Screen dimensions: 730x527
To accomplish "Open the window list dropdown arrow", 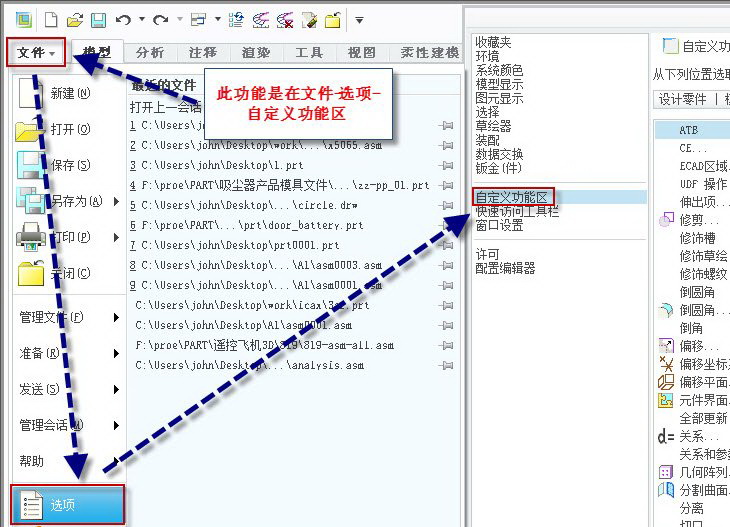I will (217, 19).
